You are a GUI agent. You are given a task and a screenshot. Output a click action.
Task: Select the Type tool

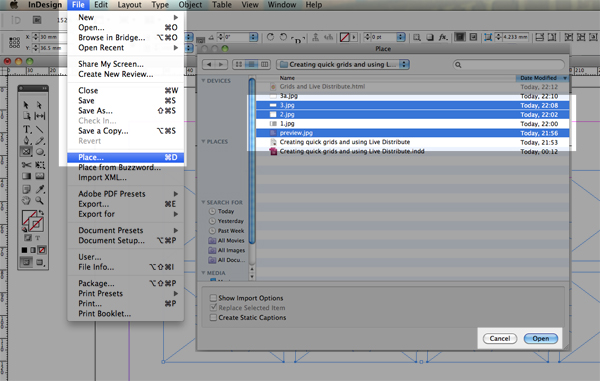[26, 130]
